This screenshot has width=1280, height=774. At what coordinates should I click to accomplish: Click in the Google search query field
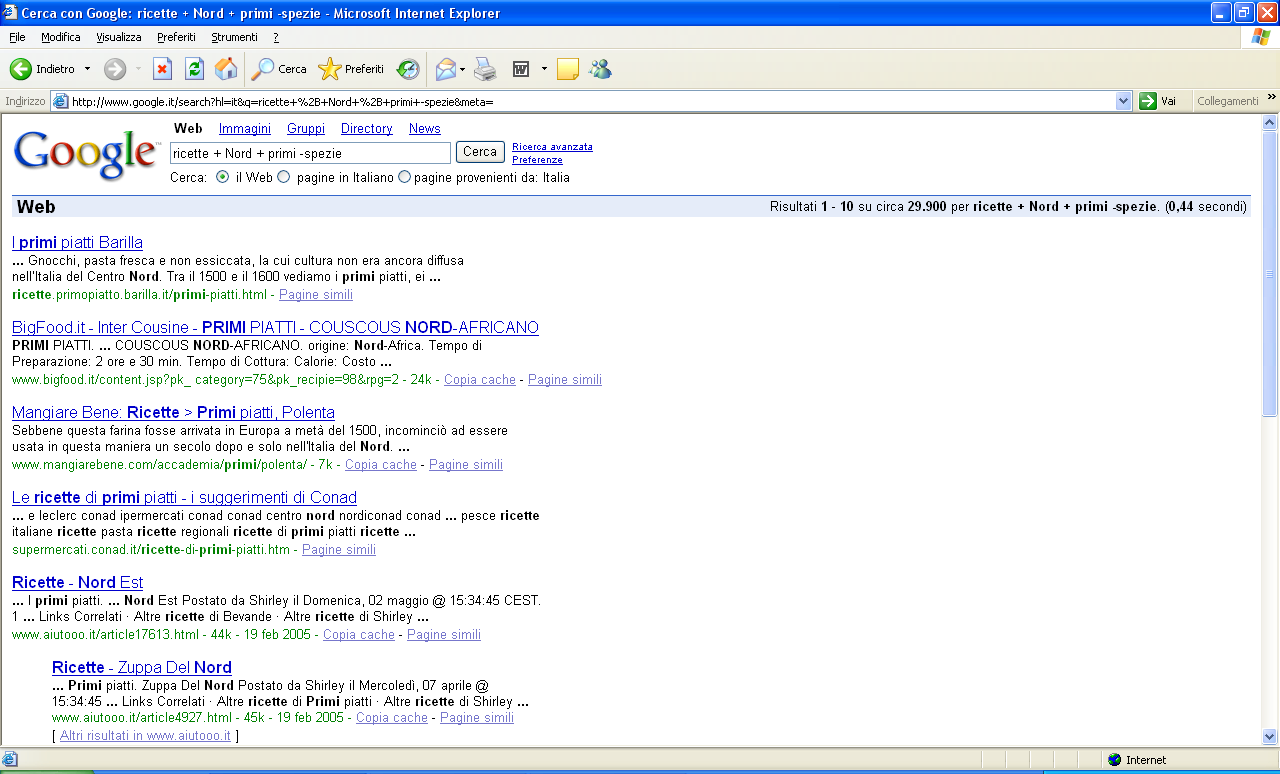pyautogui.click(x=310, y=153)
